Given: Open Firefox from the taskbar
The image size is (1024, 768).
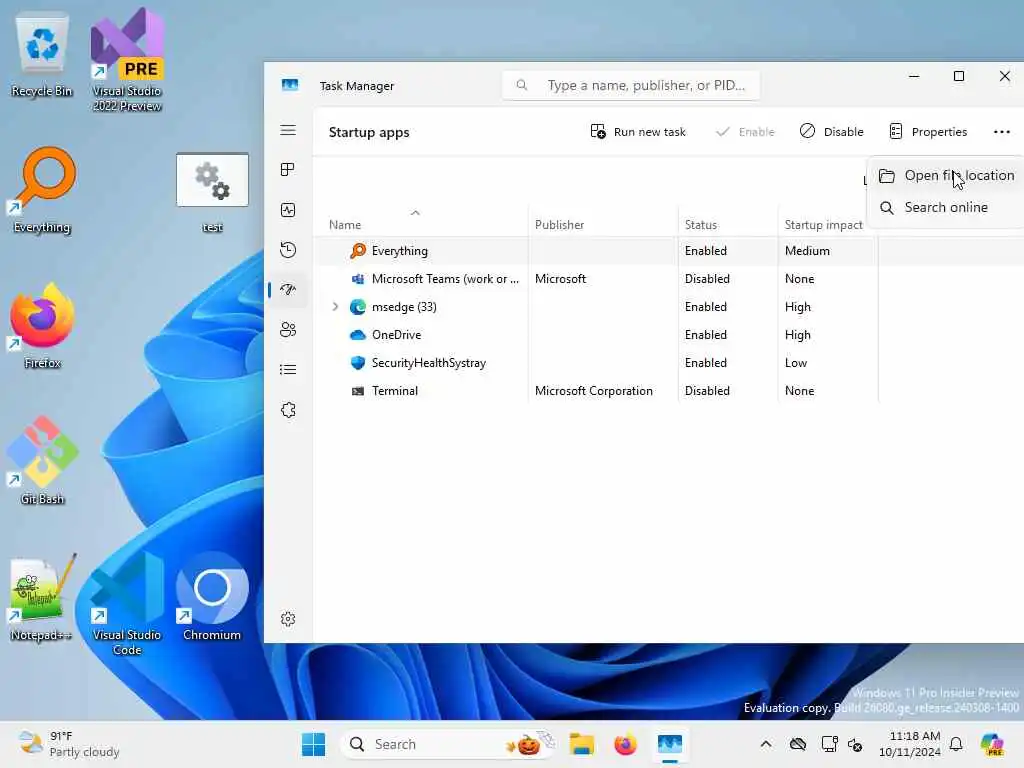Looking at the screenshot, I should 625,744.
